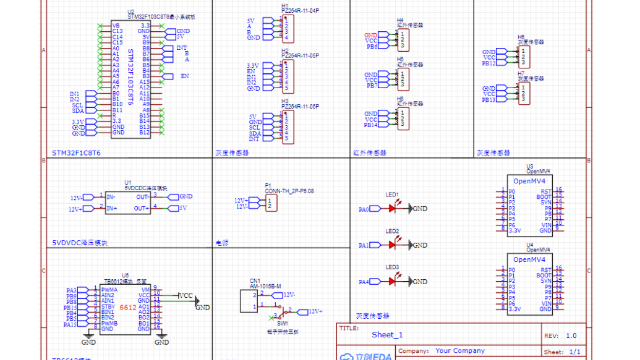This screenshot has height=360, width=640.
Task: Click the Sheet_1 title text
Action: (387, 335)
